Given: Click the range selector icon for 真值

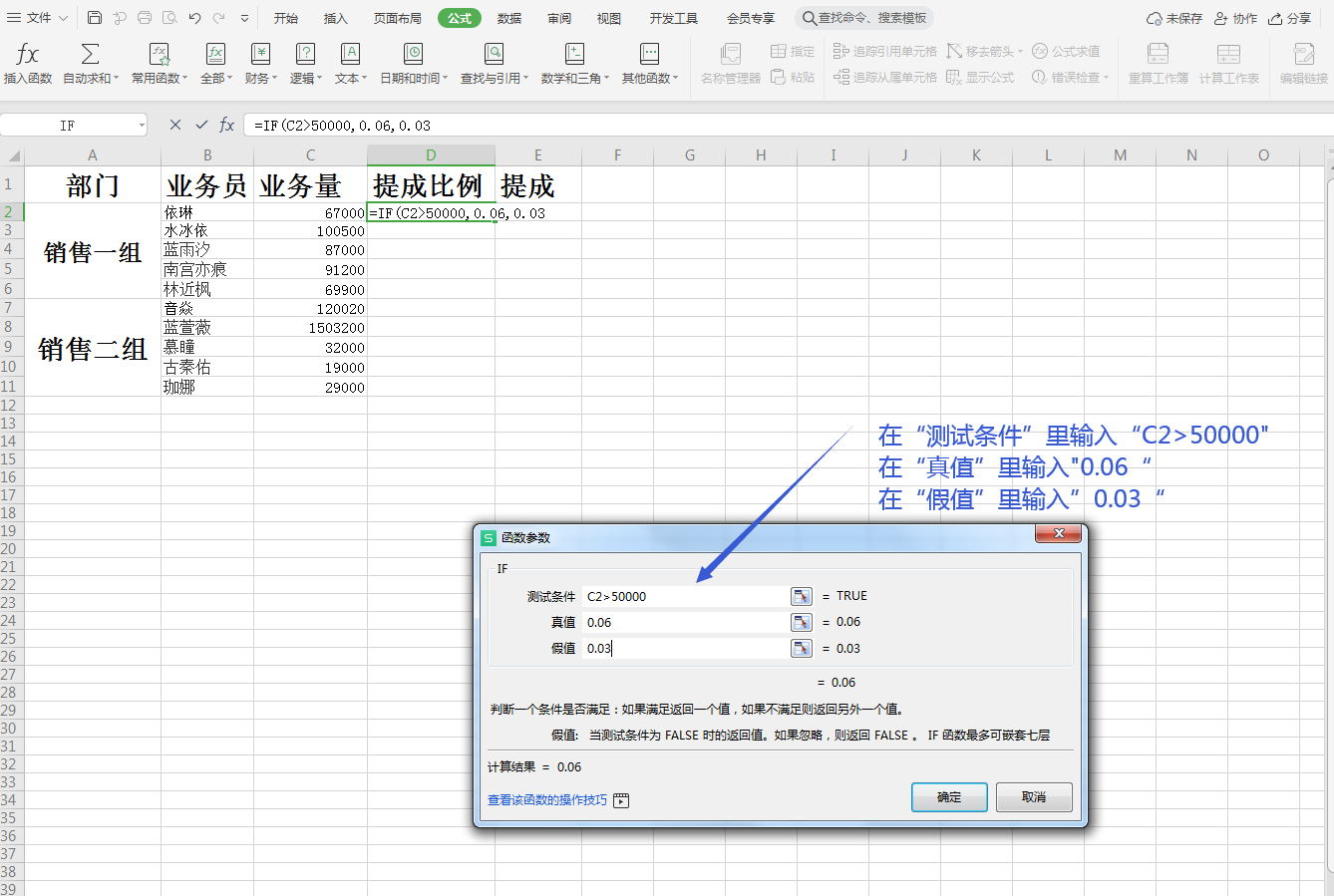Looking at the screenshot, I should [801, 622].
